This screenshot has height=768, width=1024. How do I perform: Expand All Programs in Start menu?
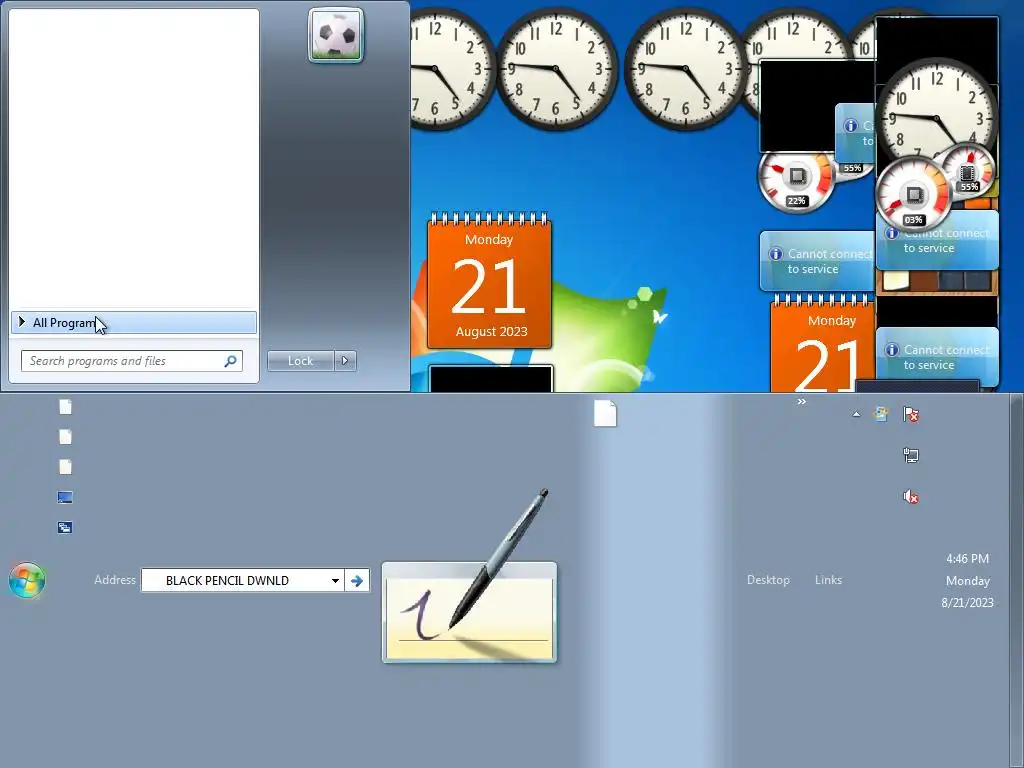coord(133,323)
